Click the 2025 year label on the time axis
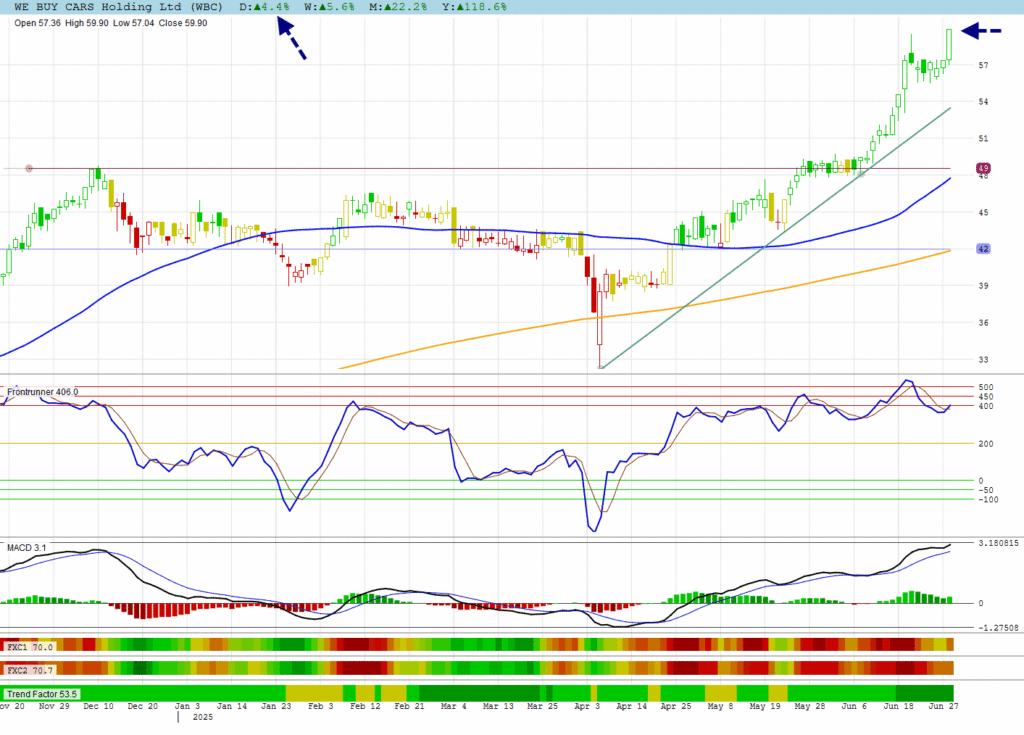The height and width of the screenshot is (735, 1024). coord(202,717)
